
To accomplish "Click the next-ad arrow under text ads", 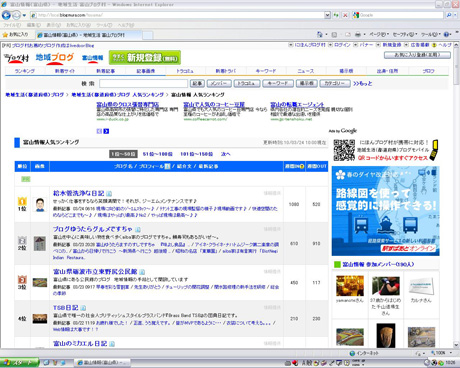I will (x=106, y=131).
